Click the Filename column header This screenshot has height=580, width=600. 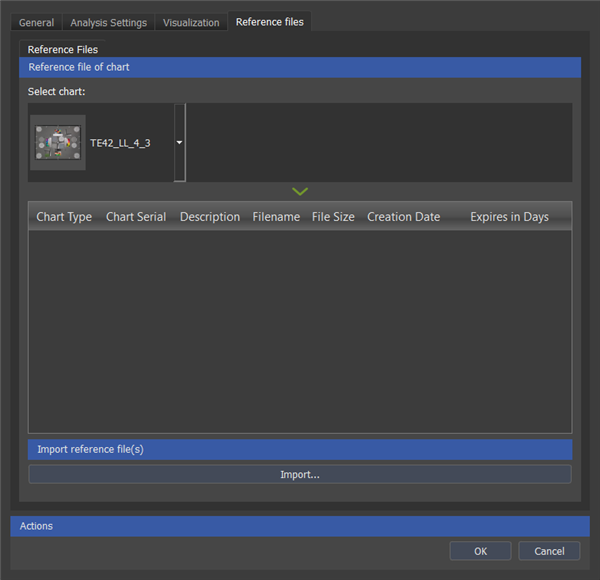pos(276,217)
